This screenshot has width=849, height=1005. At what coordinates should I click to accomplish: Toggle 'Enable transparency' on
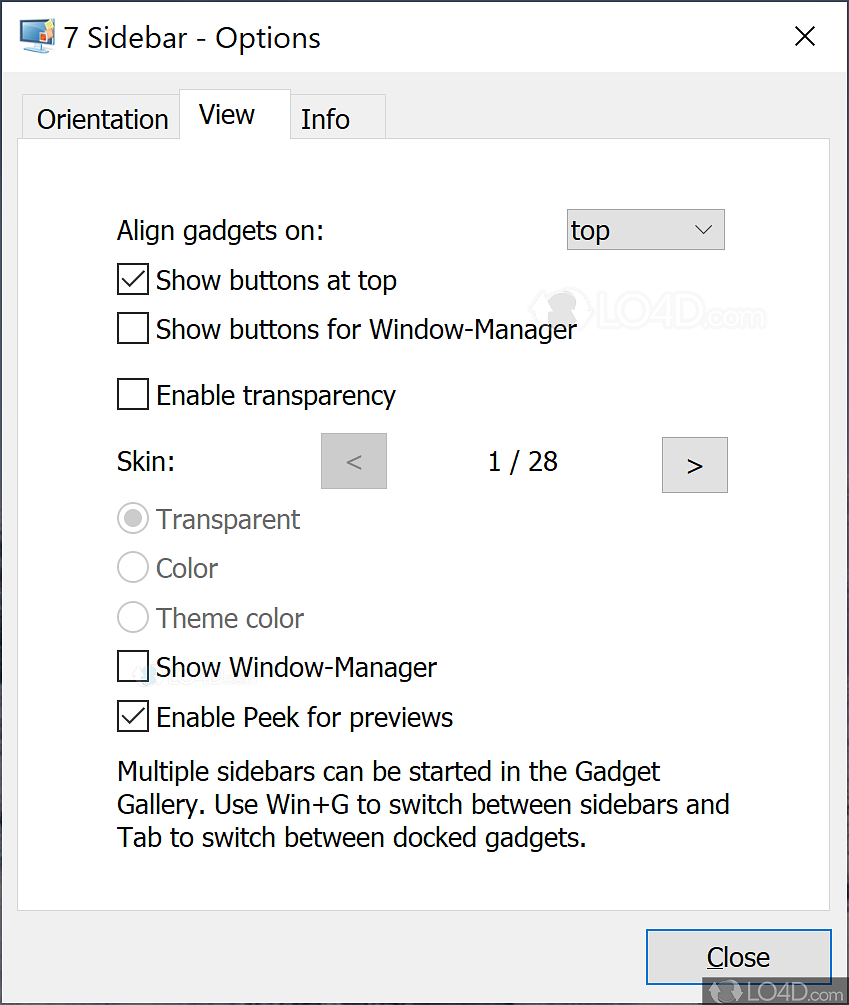(x=132, y=394)
